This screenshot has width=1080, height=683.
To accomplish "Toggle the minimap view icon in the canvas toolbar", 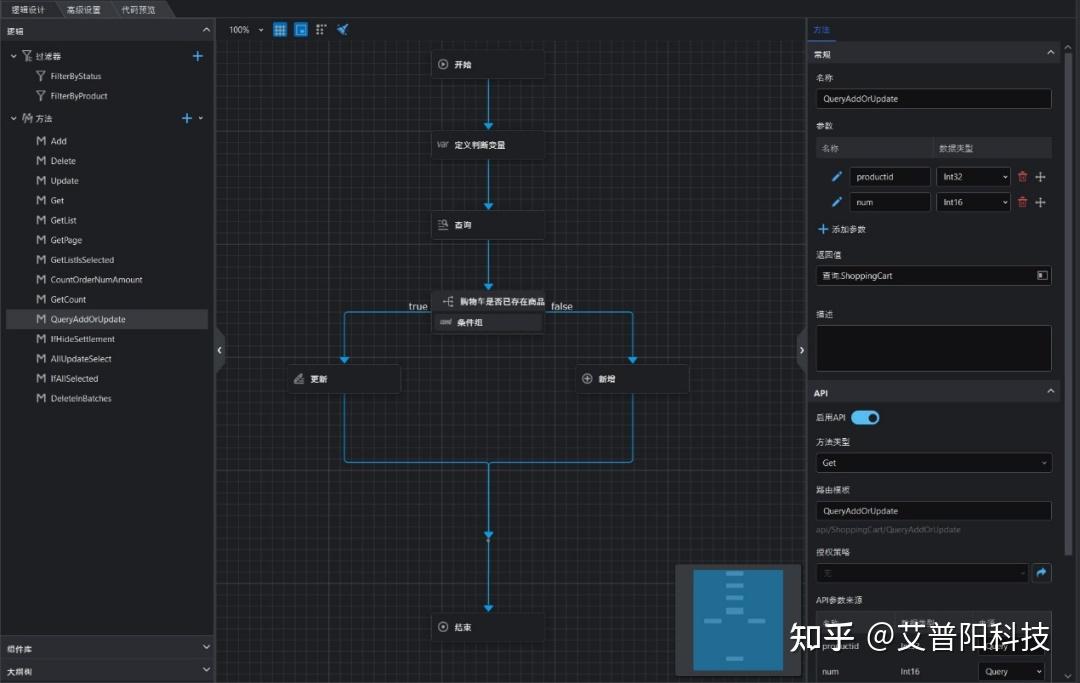I will (301, 30).
